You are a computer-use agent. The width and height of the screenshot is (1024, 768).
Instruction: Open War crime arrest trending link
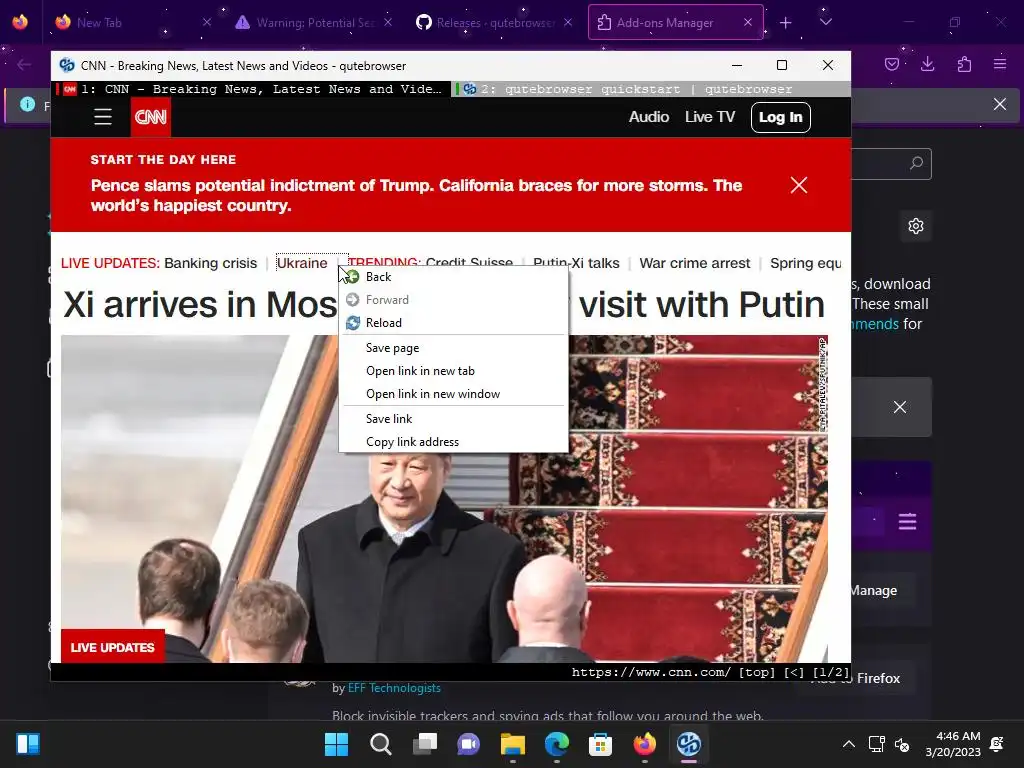point(695,263)
